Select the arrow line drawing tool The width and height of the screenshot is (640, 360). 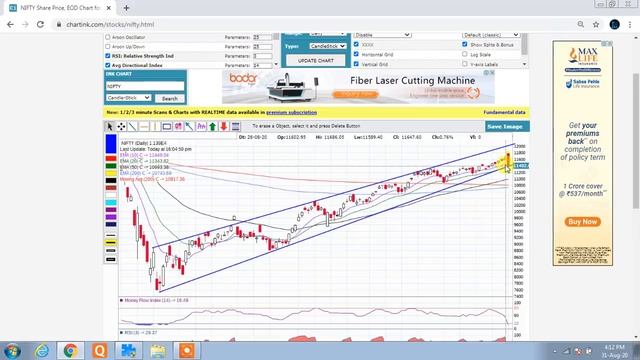[189, 127]
